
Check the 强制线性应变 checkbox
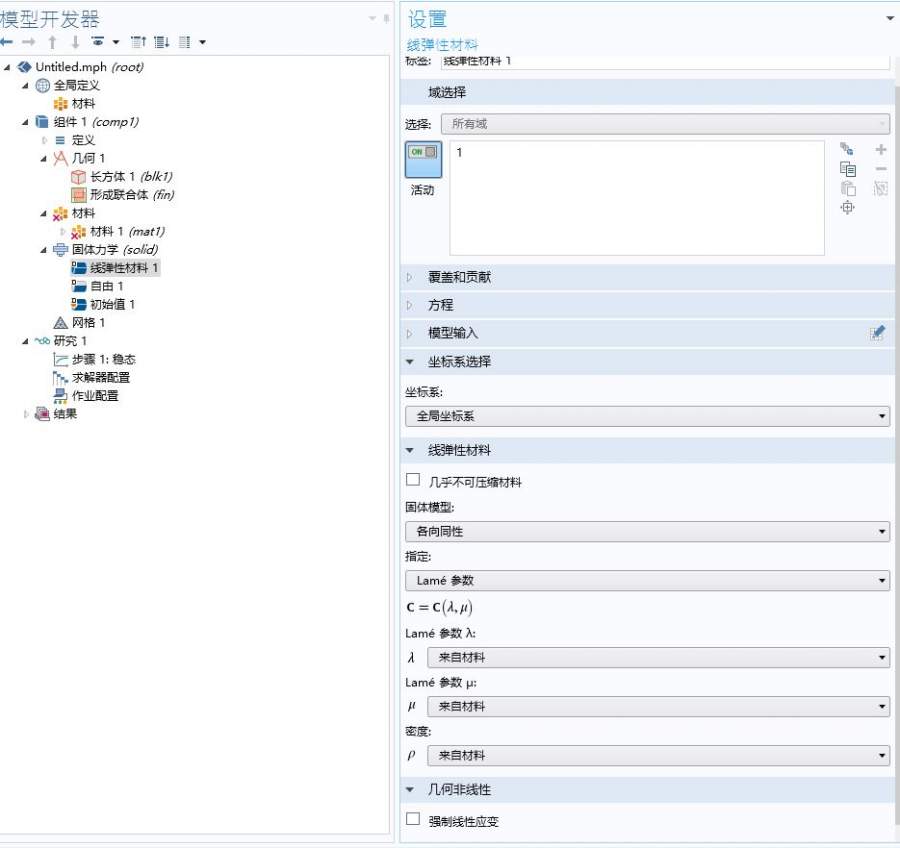(413, 819)
